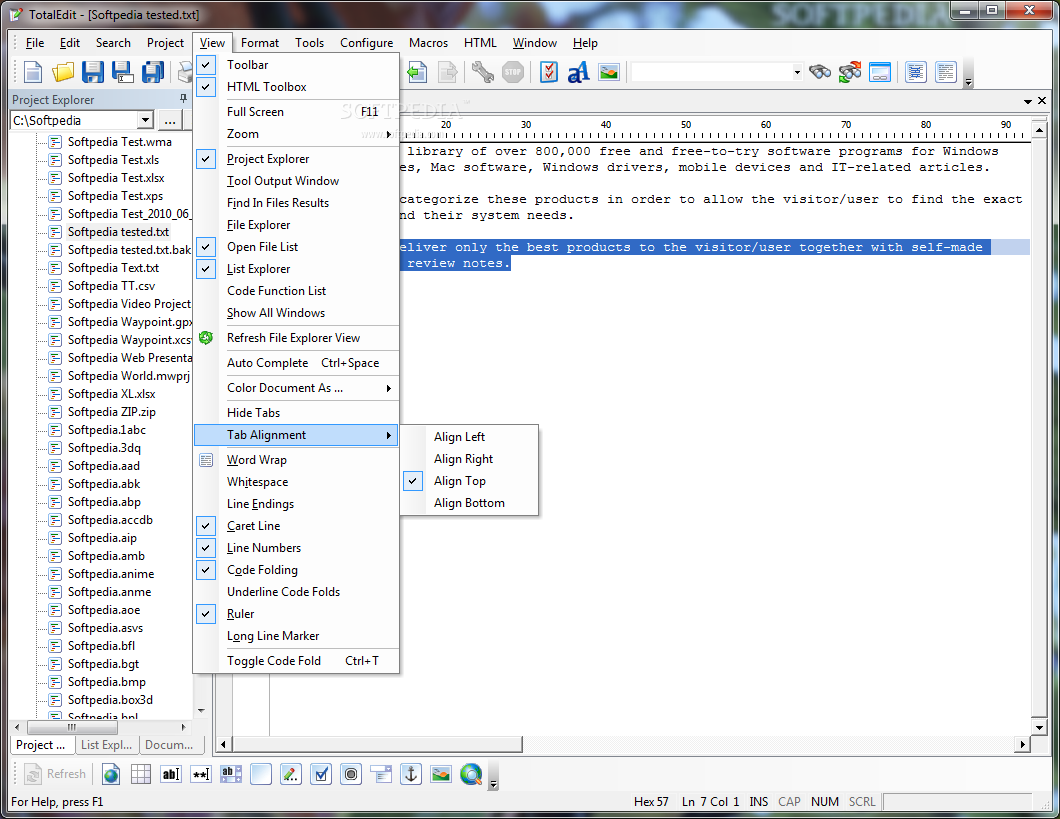
Task: Click the picture icon in top toolbar
Action: point(609,72)
